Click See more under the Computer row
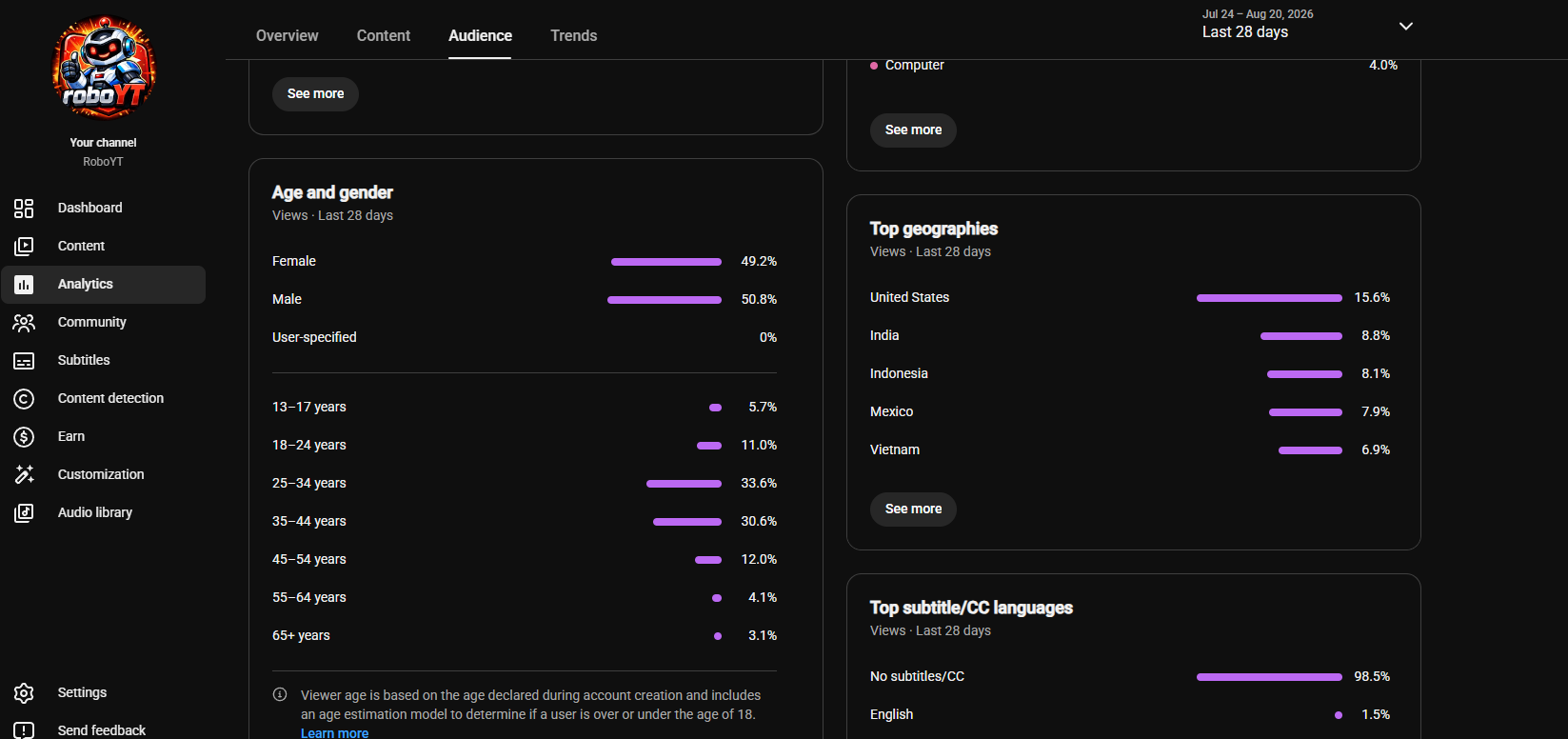Image resolution: width=1568 pixels, height=739 pixels. (913, 130)
